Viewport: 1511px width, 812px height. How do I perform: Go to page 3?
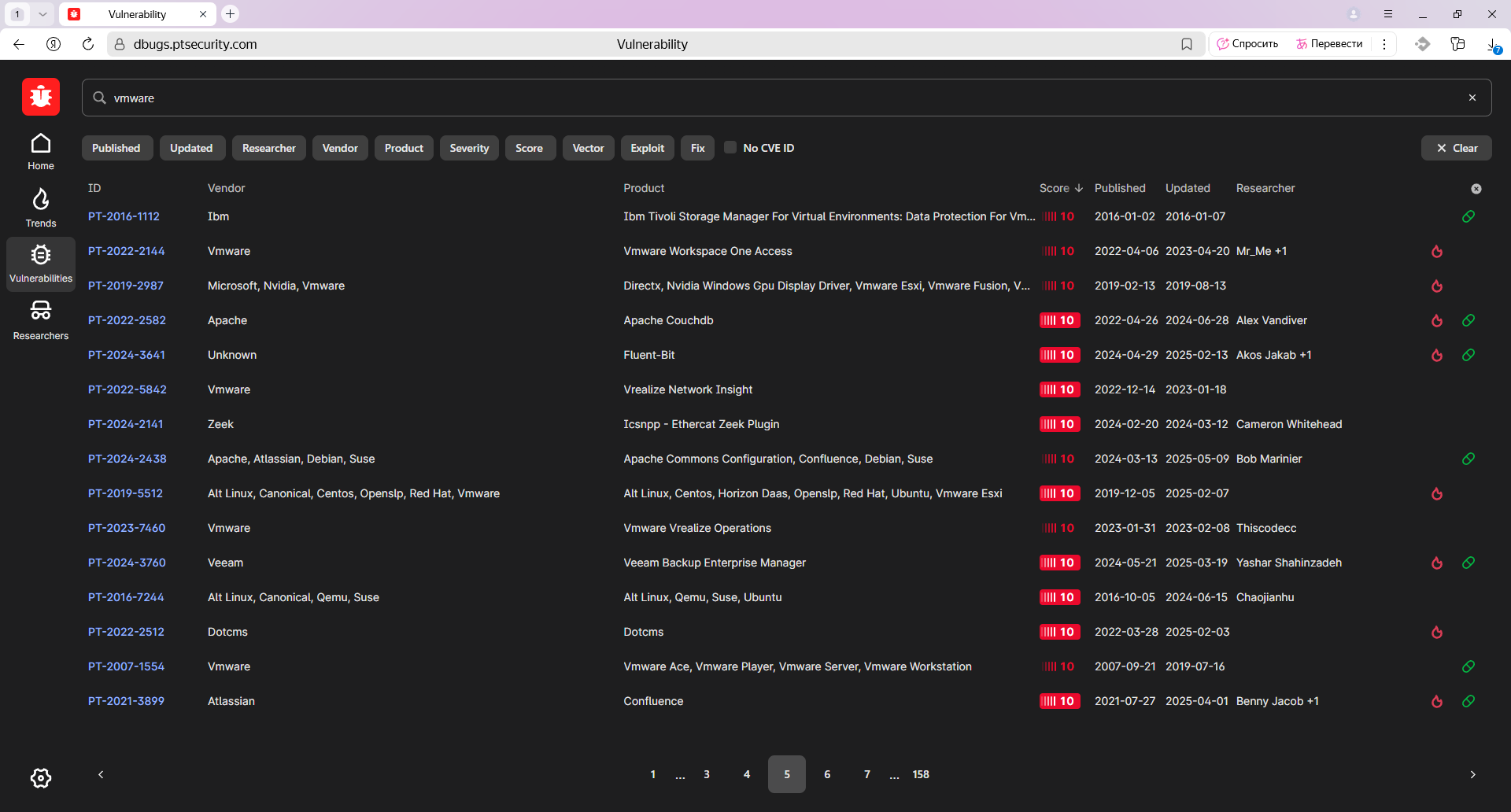tap(707, 774)
